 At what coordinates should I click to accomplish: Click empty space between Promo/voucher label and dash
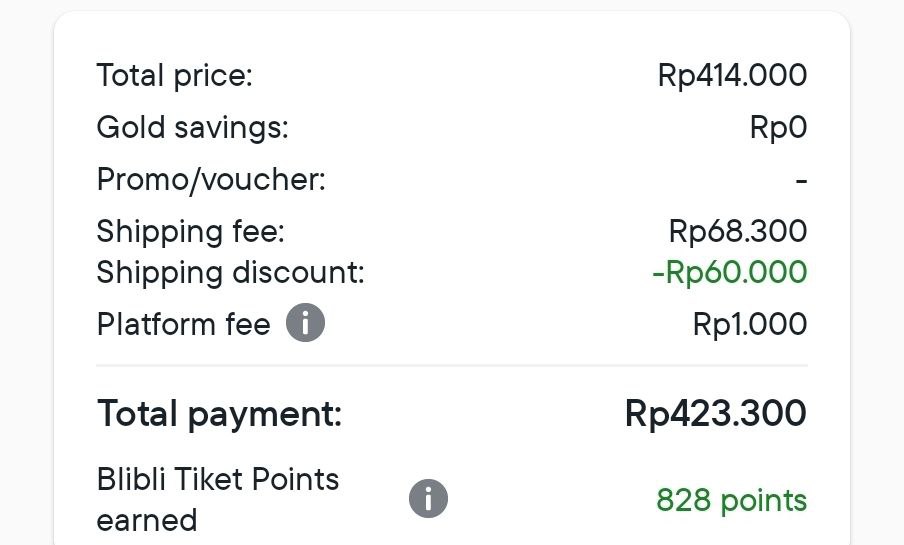click(x=560, y=181)
